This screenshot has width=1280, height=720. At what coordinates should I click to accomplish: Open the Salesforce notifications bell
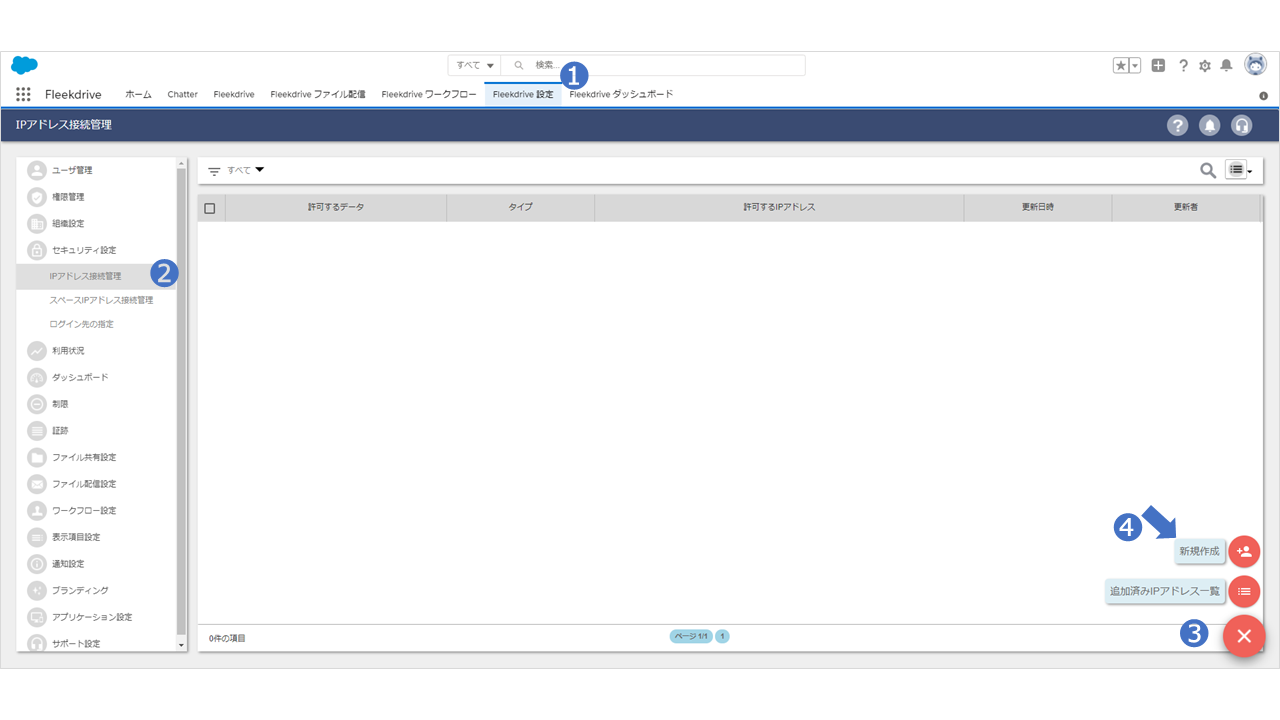tap(1226, 65)
